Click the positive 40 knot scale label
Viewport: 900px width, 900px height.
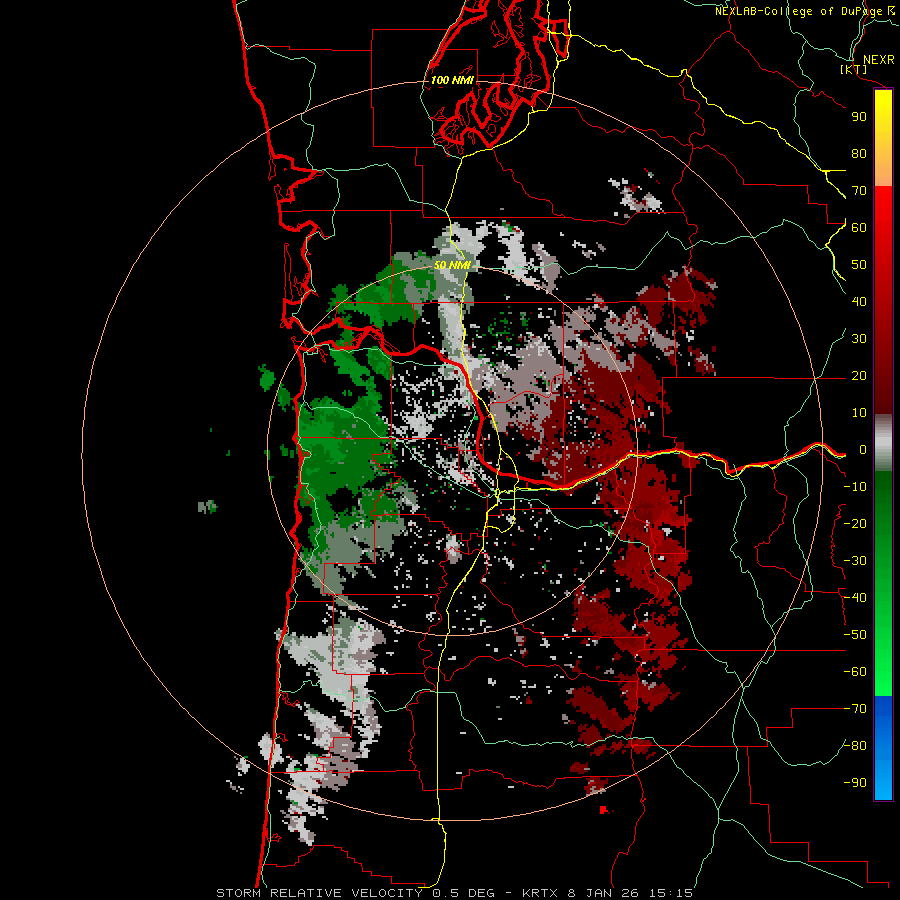coord(859,301)
